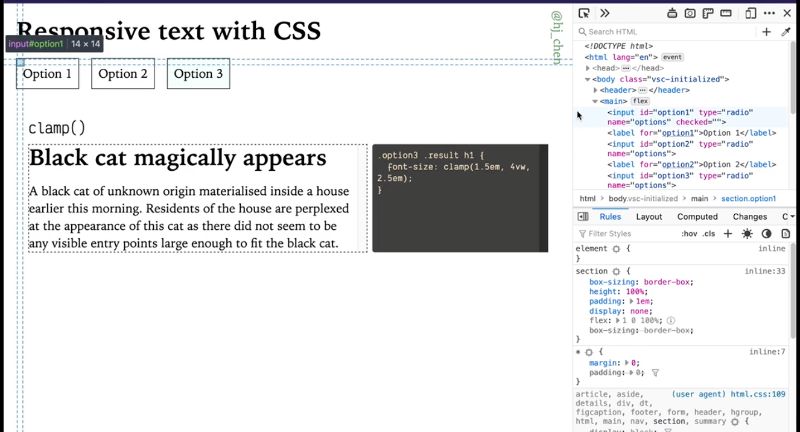Open responsive design mode icon
This screenshot has height=432, width=800.
click(x=752, y=13)
